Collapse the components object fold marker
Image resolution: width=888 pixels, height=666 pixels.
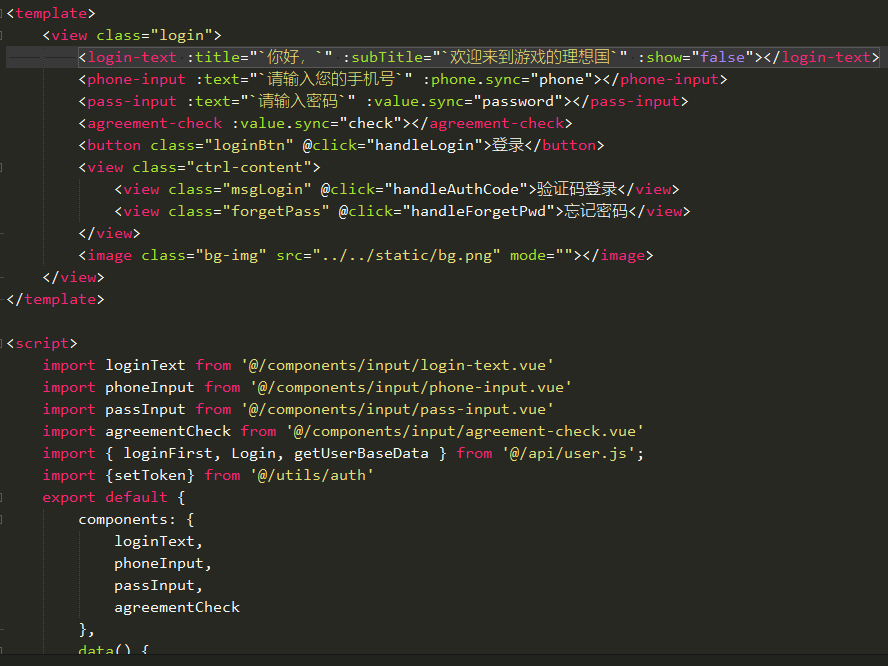click(3, 520)
